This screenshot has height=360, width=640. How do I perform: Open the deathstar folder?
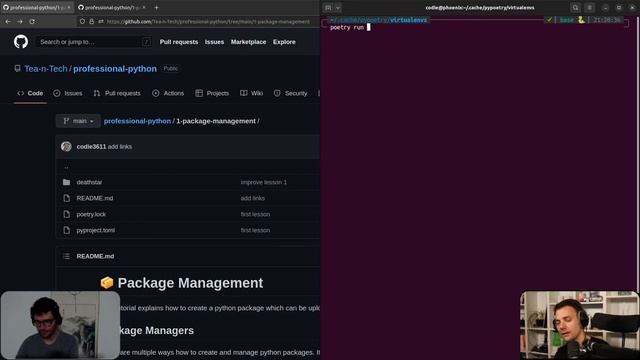point(89,182)
